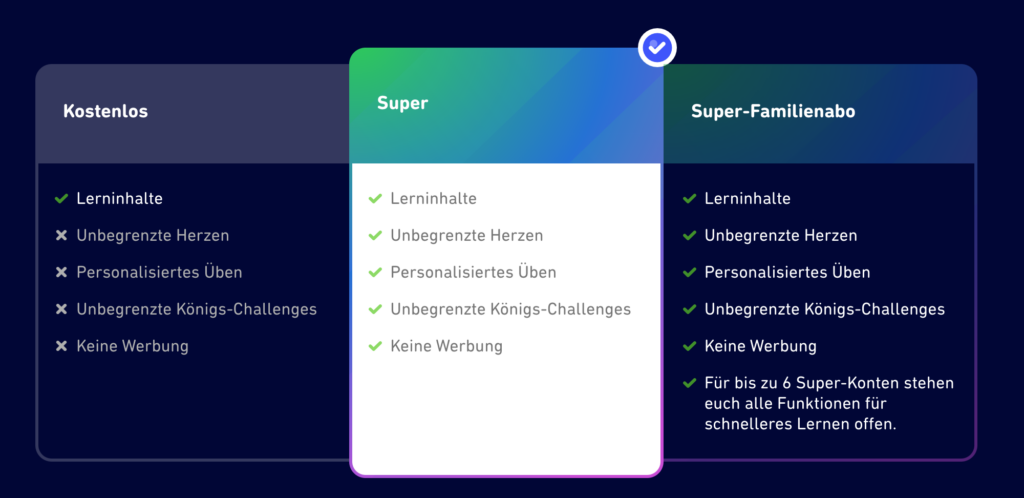The height and width of the screenshot is (498, 1024).
Task: Click the X icon beside Unbegrenzte Herzen in Kostenlos
Action: (61, 236)
